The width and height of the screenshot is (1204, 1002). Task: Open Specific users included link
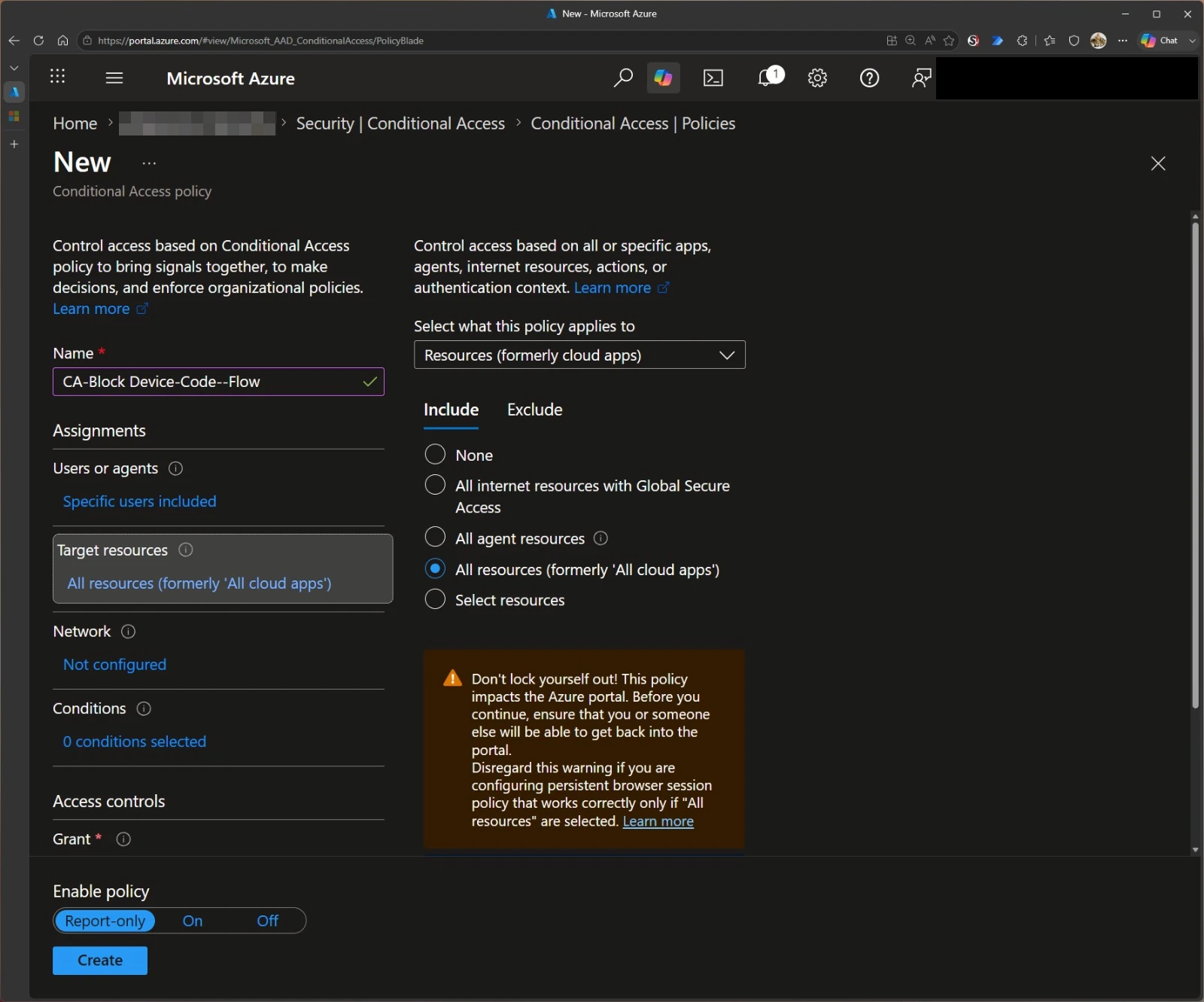[139, 501]
